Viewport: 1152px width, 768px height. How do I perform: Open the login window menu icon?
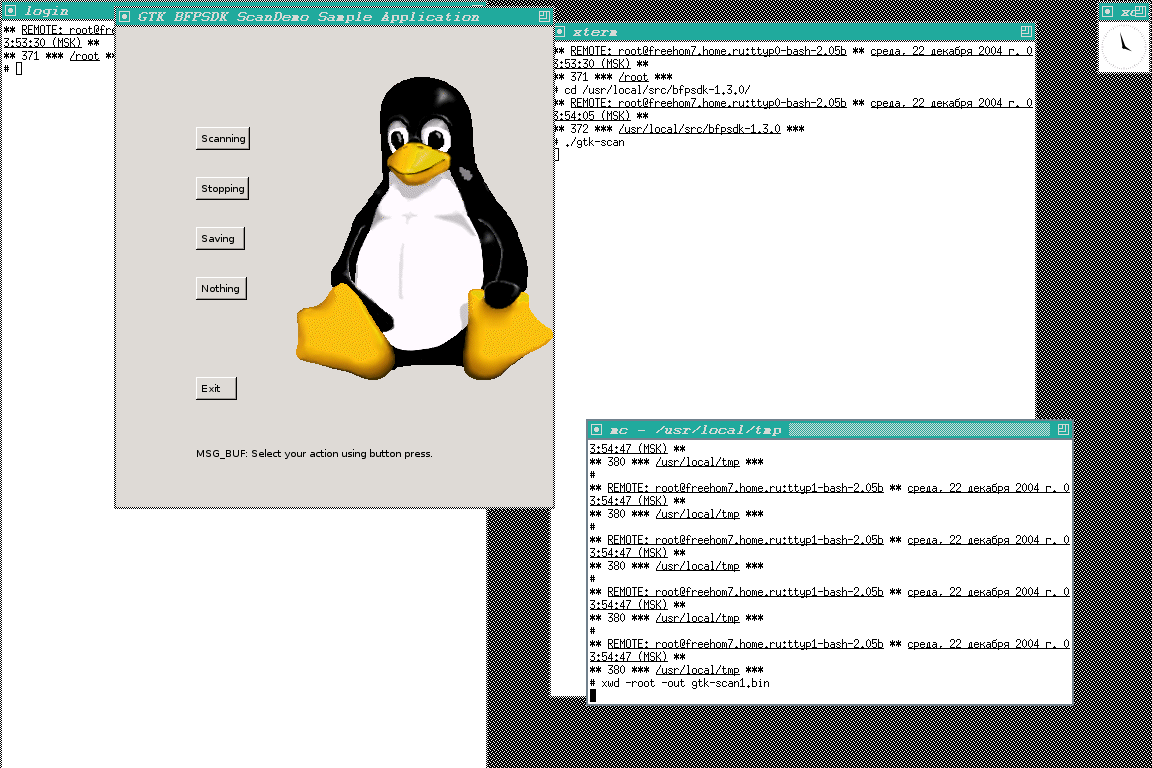(11, 10)
